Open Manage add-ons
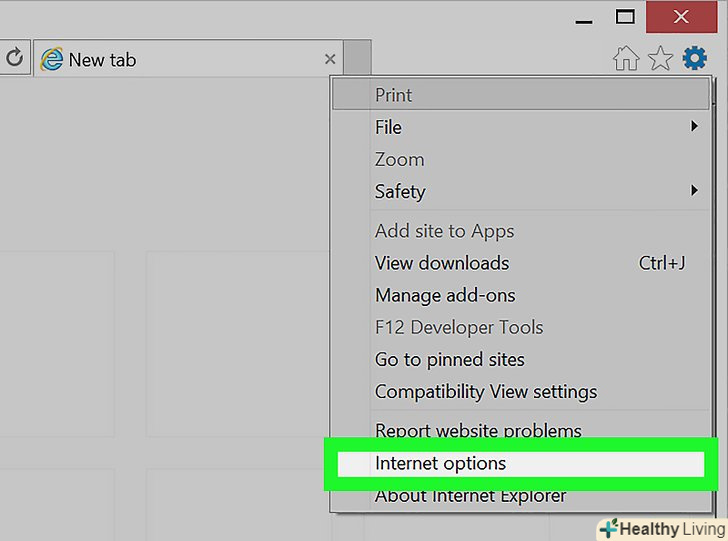The width and height of the screenshot is (728, 541). pos(520,295)
